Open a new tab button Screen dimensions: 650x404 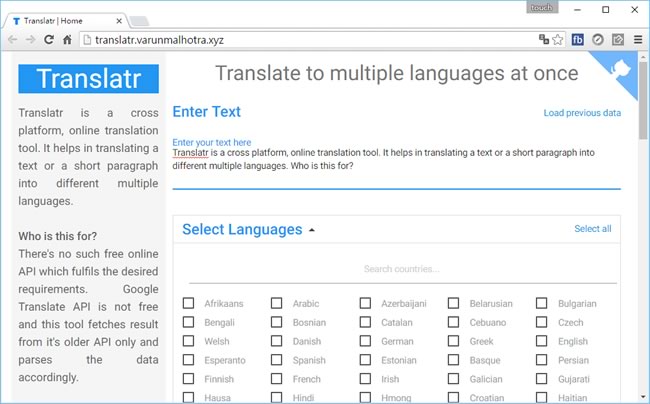click(x=139, y=21)
